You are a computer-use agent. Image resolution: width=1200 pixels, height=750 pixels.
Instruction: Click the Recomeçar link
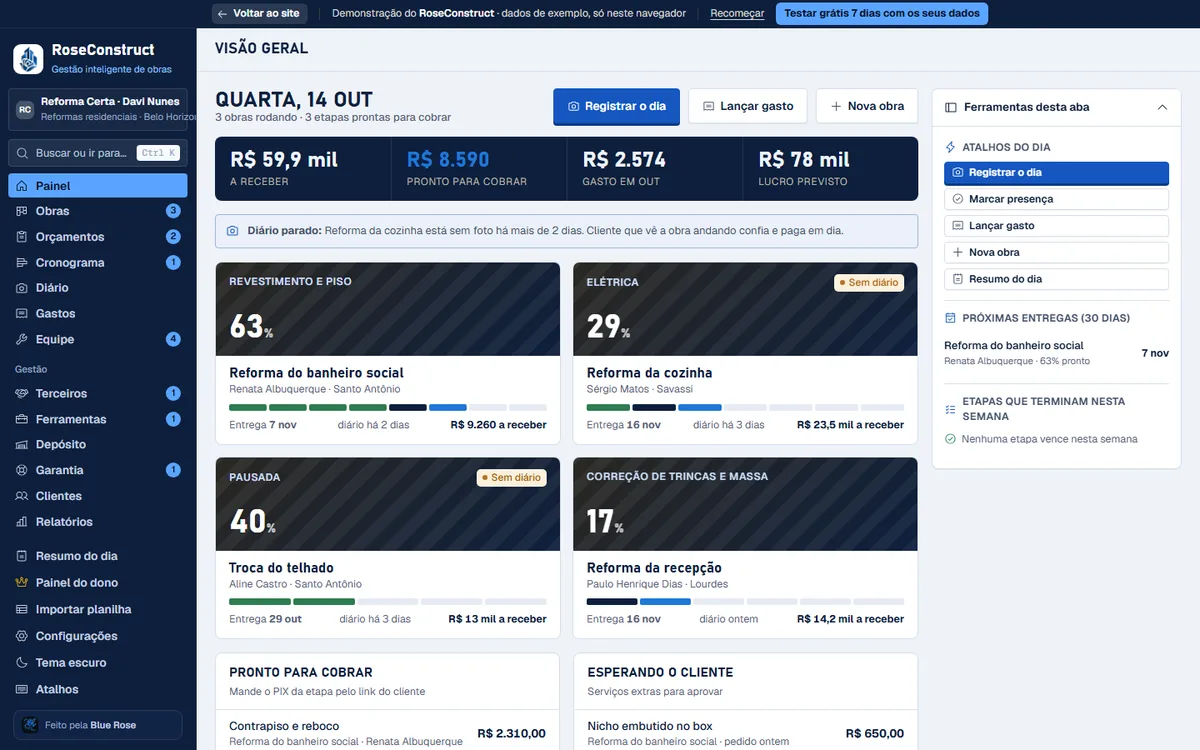737,14
